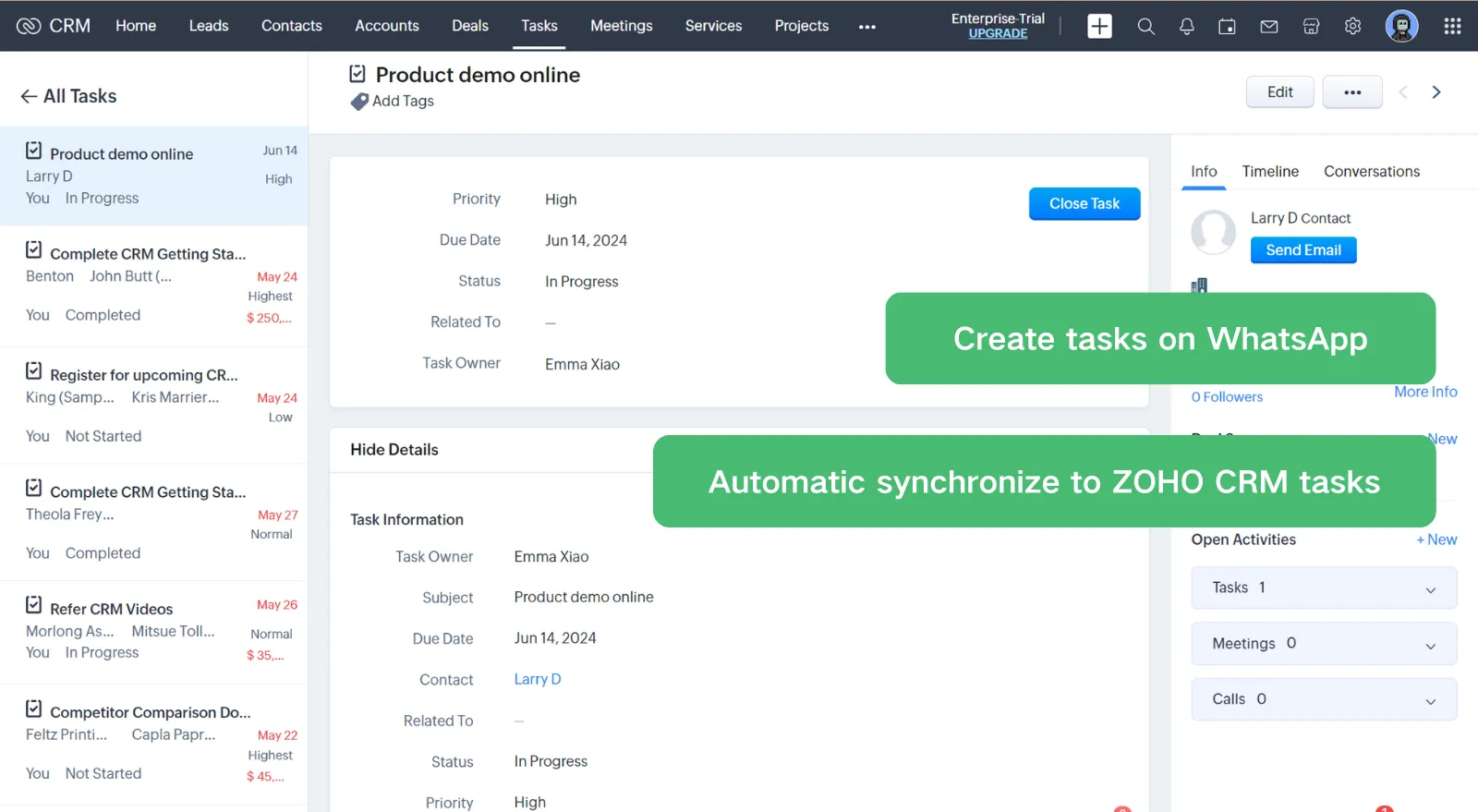Open the notifications bell
The width and height of the screenshot is (1478, 812).
1187,26
